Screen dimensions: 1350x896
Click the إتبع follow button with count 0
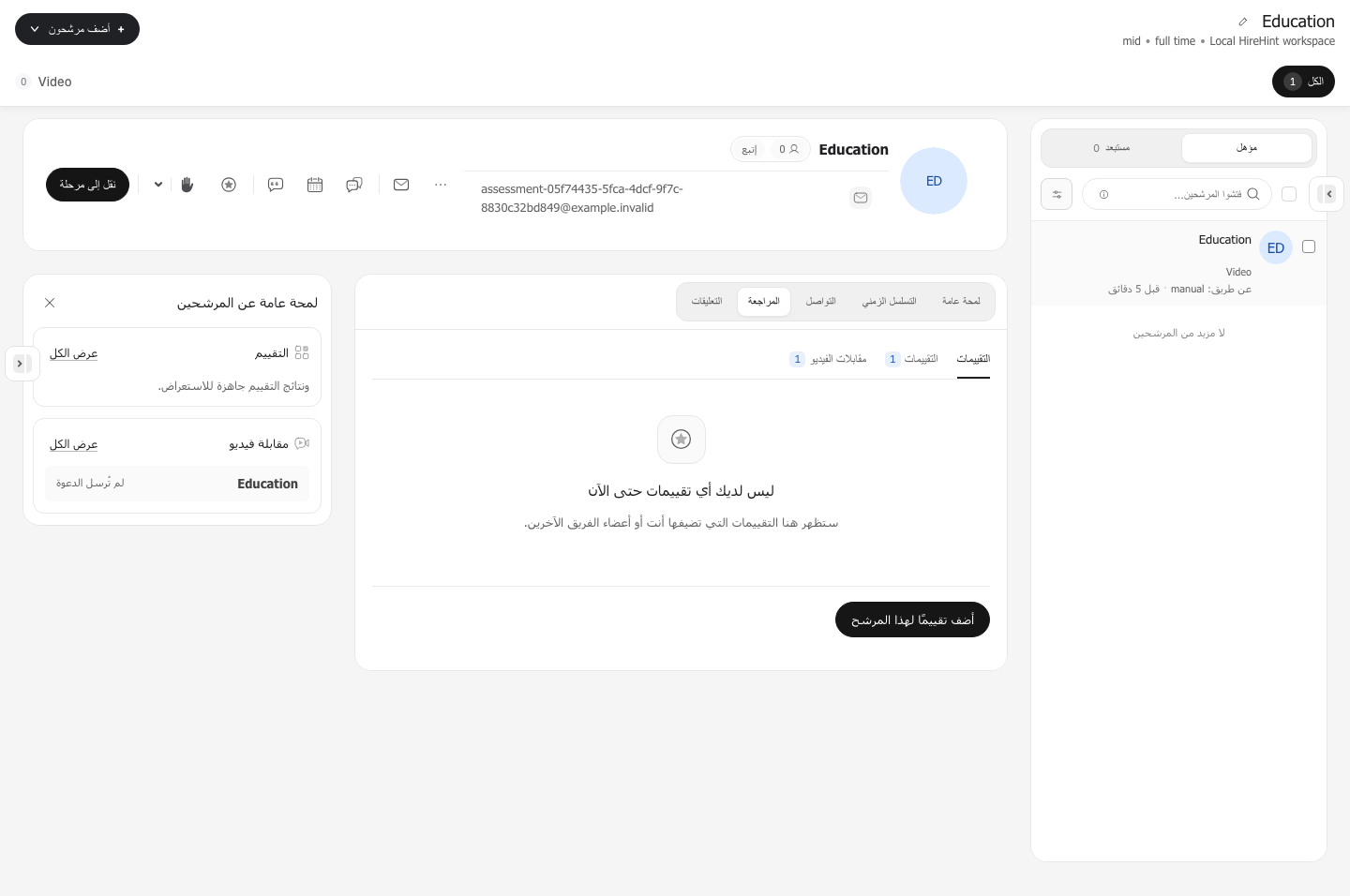tap(771, 149)
